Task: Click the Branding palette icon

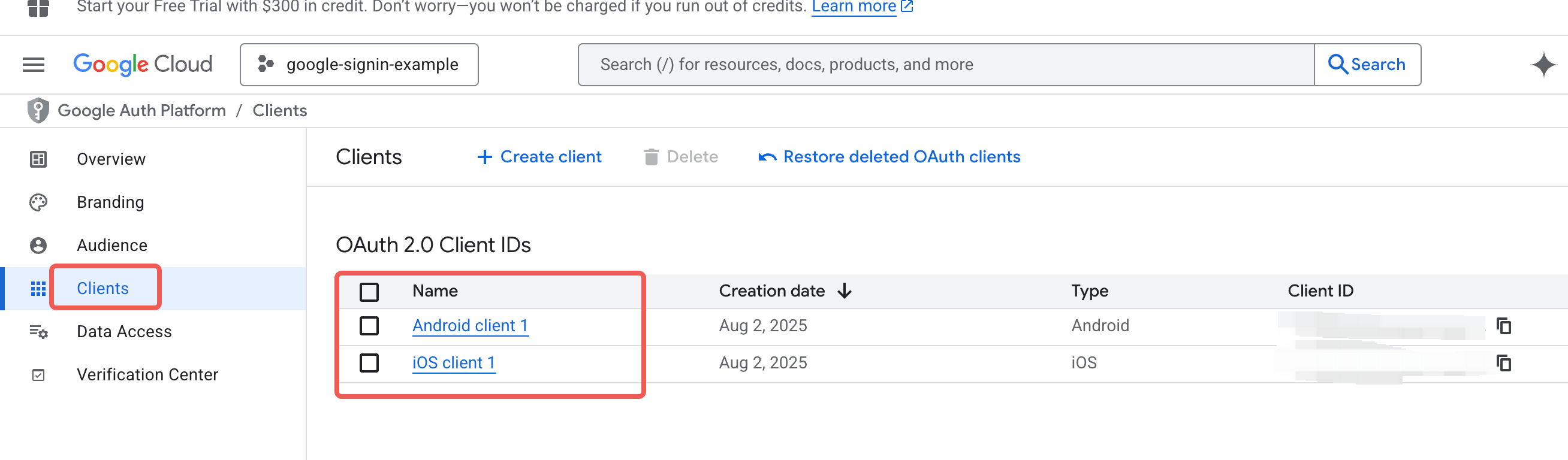Action: (x=38, y=202)
